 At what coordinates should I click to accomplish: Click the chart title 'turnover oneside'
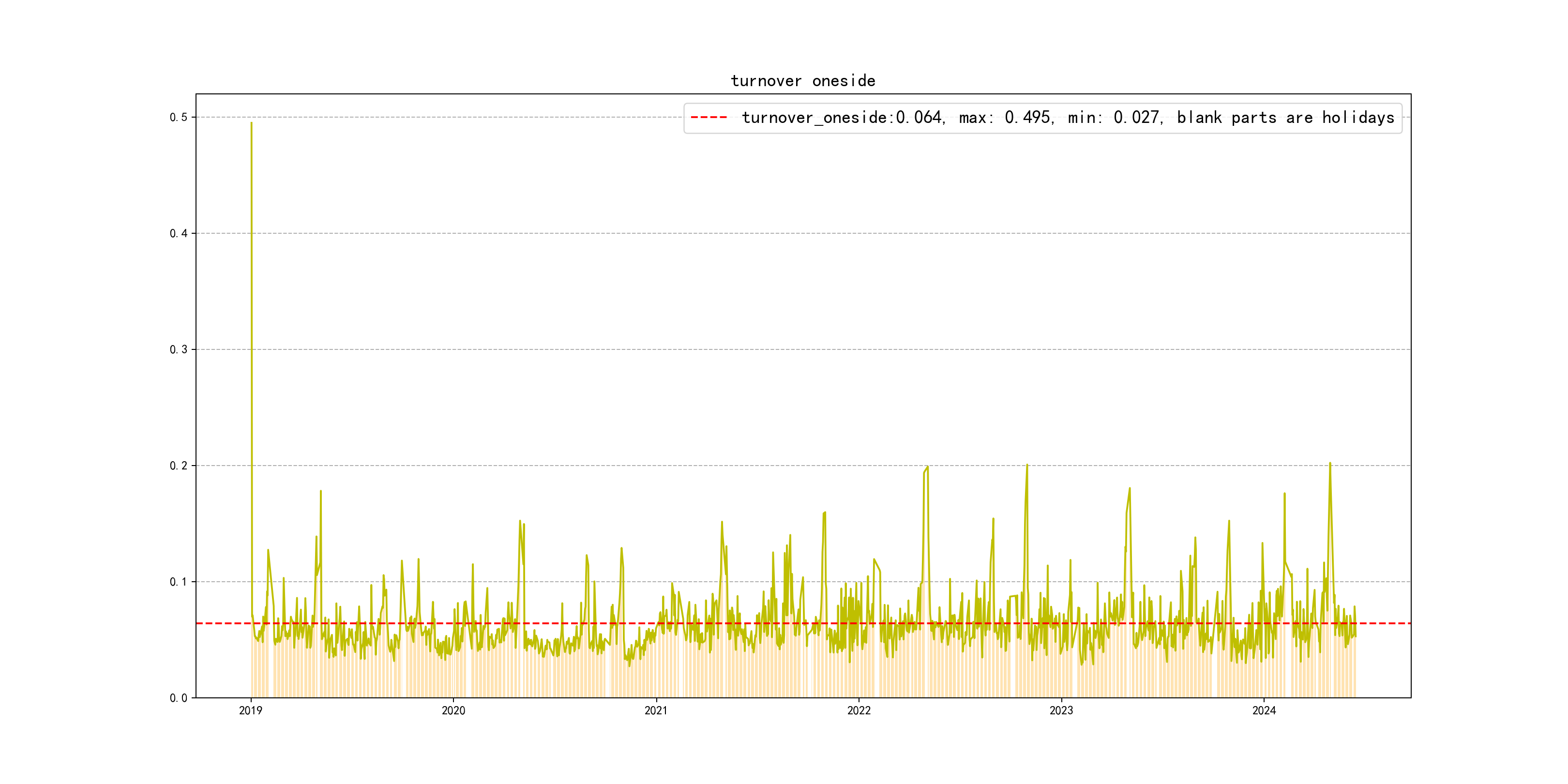[803, 81]
